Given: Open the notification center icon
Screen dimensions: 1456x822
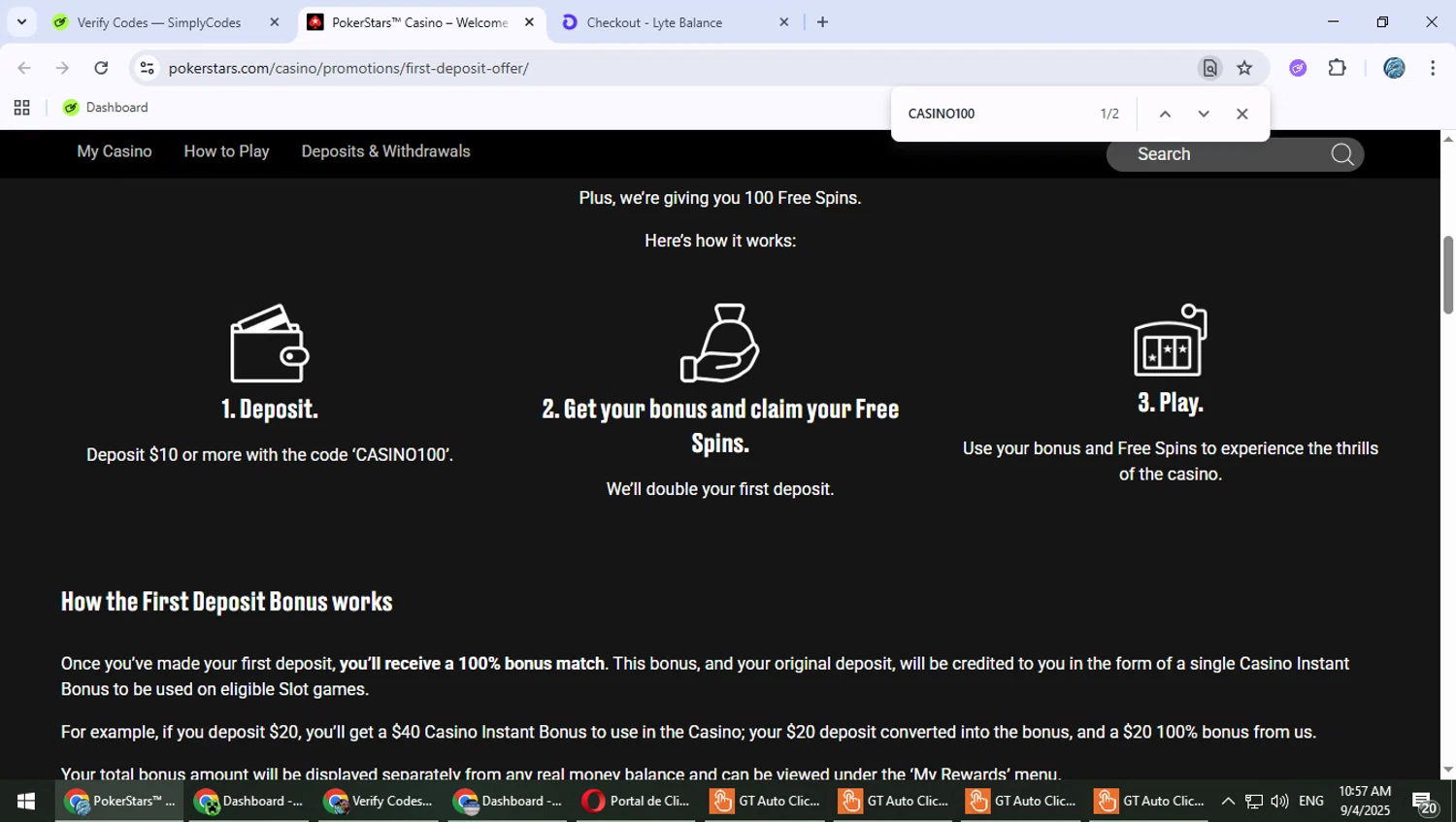Looking at the screenshot, I should [x=1424, y=803].
